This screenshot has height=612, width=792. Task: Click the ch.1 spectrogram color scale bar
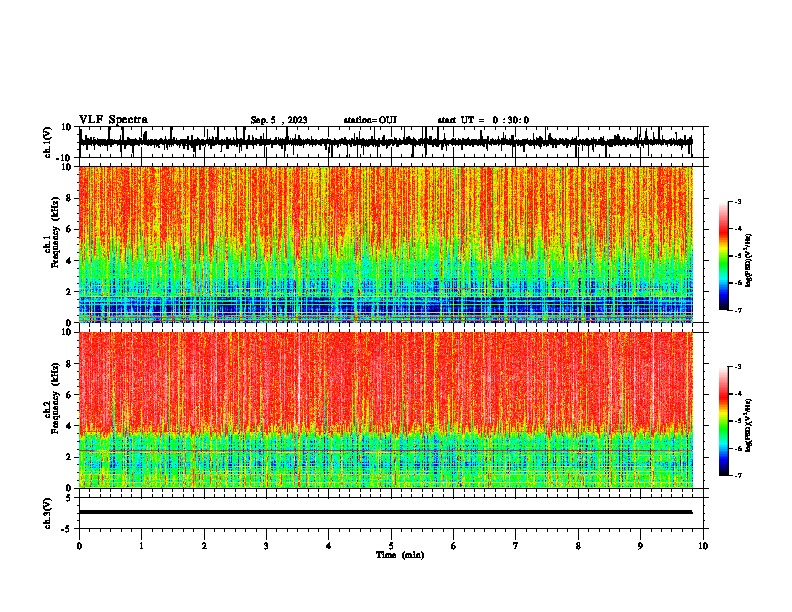pos(723,256)
